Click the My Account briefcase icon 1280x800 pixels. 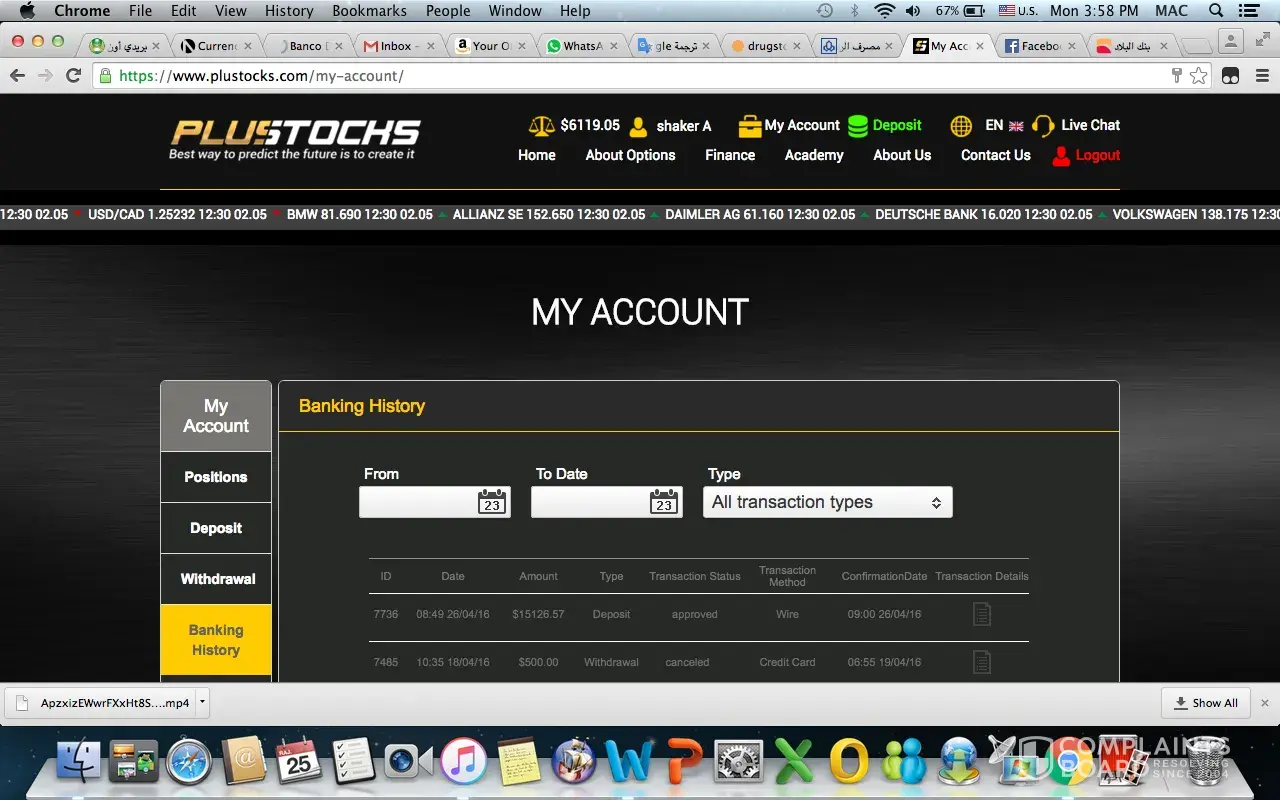tap(750, 126)
